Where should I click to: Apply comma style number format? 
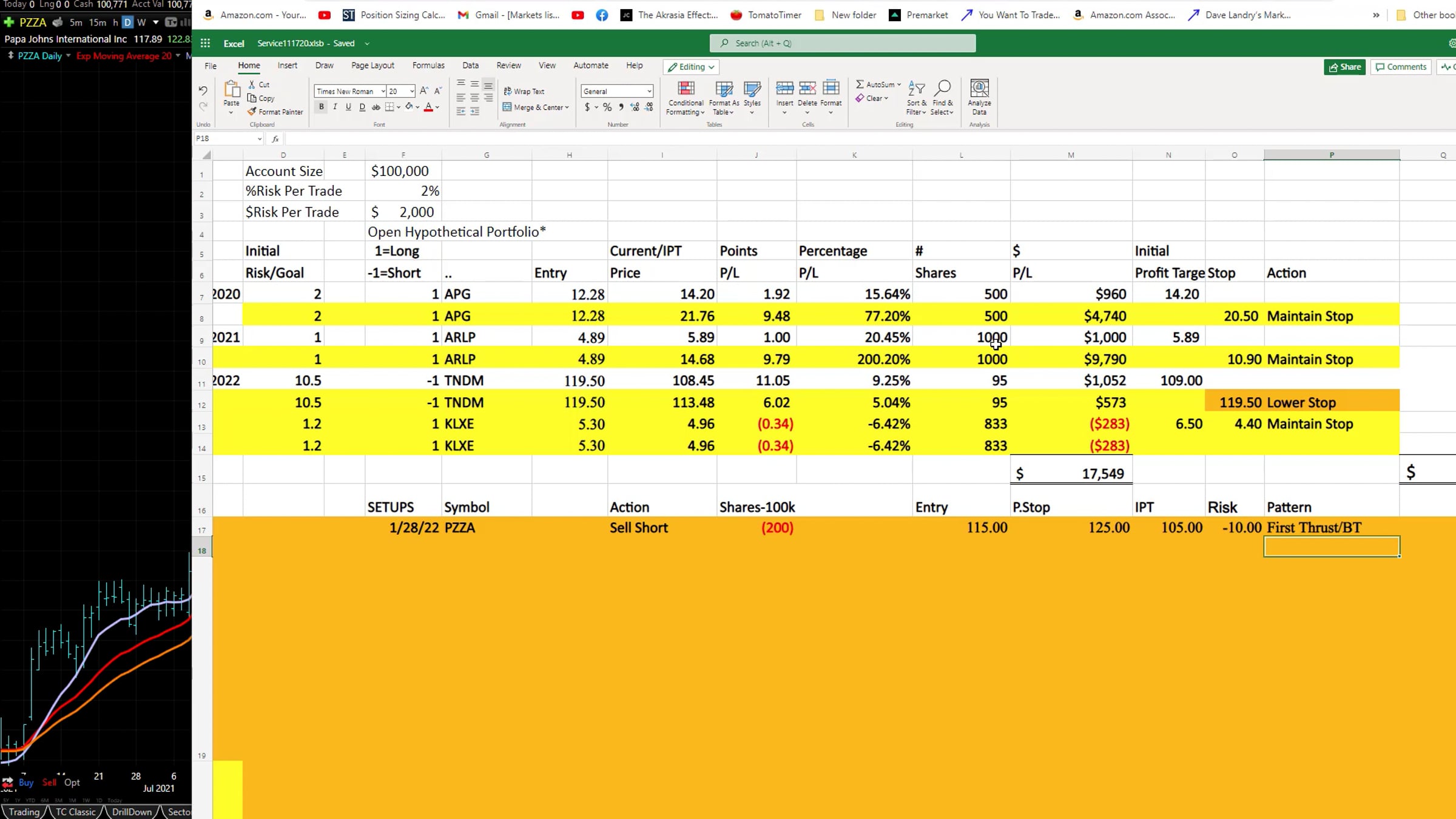point(621,107)
